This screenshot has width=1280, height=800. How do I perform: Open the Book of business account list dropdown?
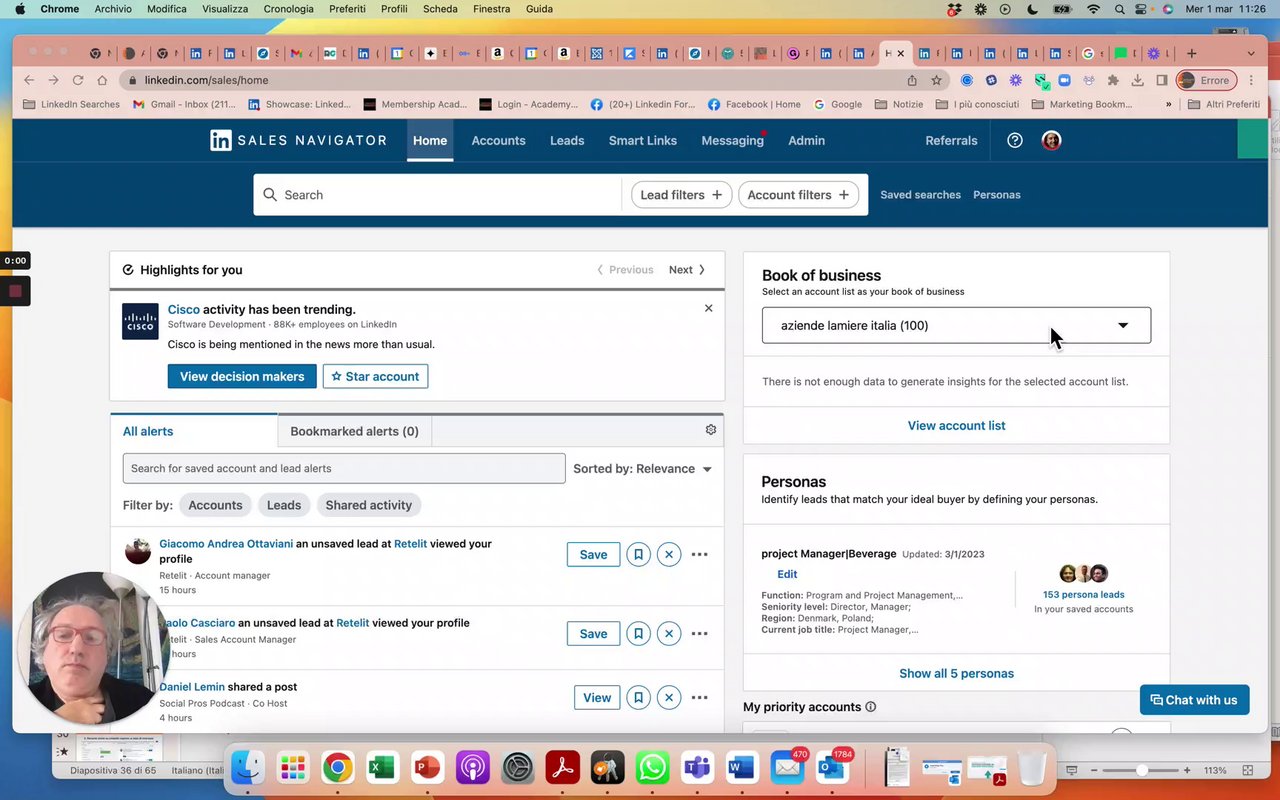click(x=956, y=325)
